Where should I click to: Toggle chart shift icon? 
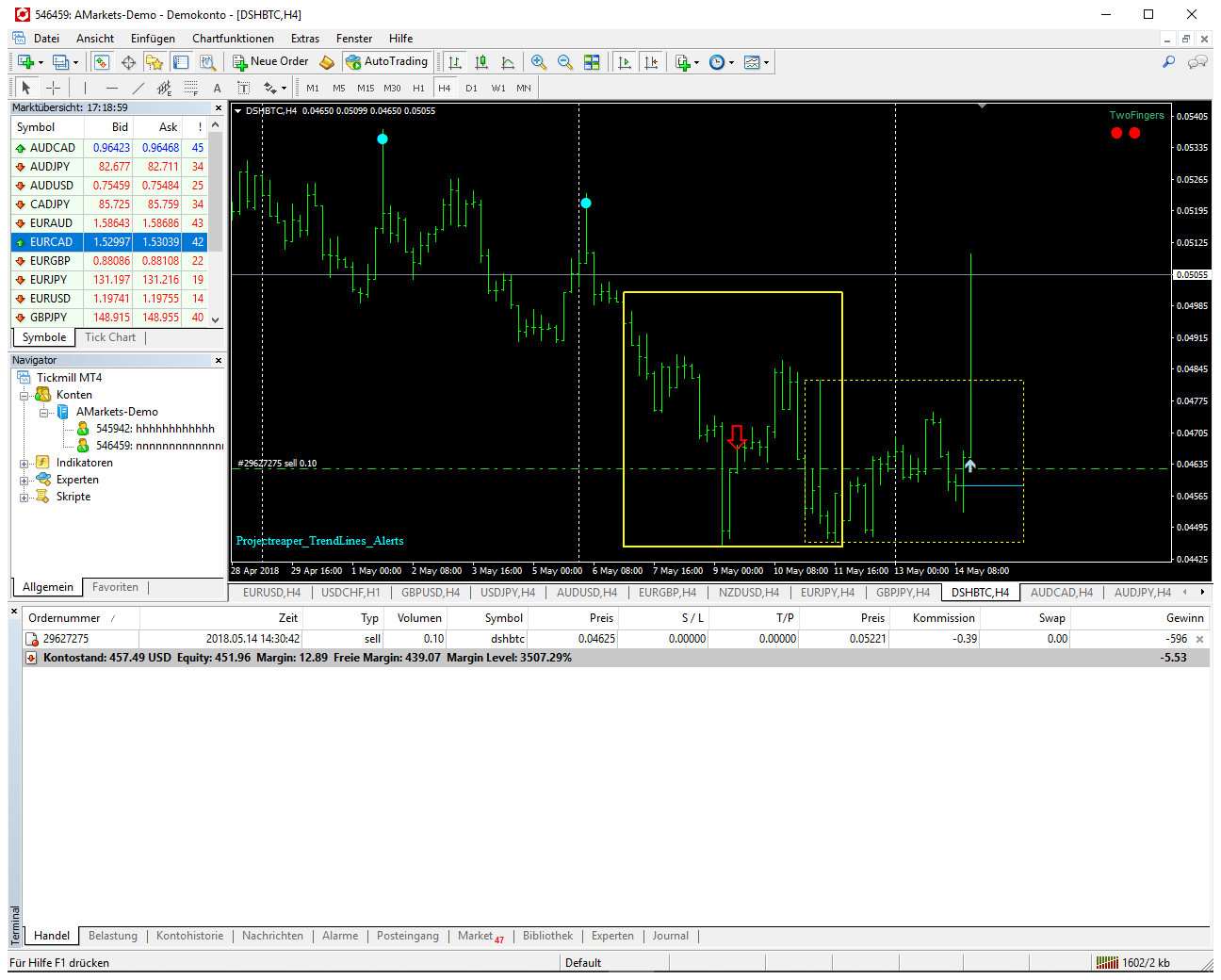coord(650,62)
